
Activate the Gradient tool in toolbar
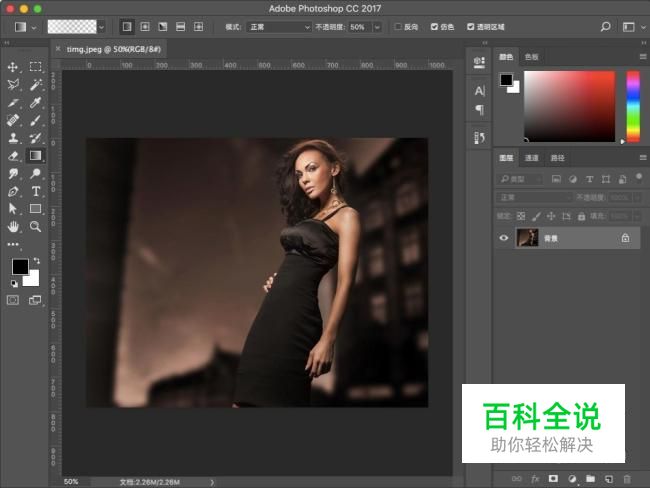35,155
